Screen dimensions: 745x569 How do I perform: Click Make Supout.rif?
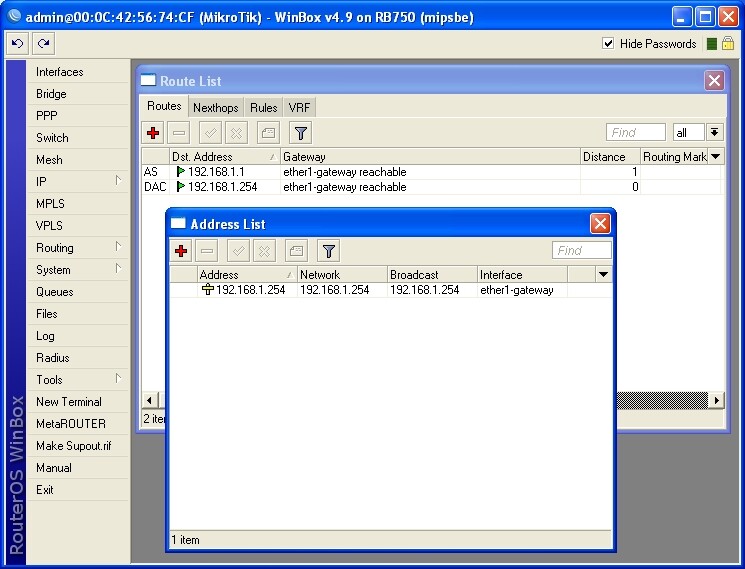(x=77, y=446)
